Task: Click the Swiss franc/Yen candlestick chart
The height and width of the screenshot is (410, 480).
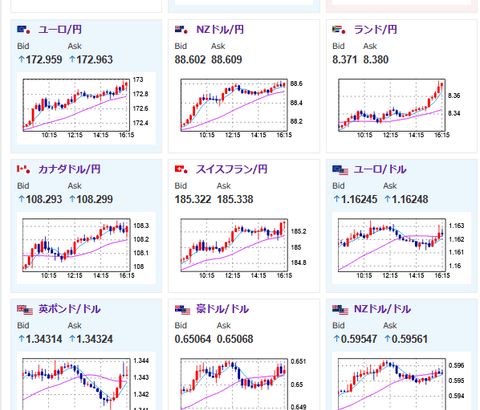Action: point(244,248)
